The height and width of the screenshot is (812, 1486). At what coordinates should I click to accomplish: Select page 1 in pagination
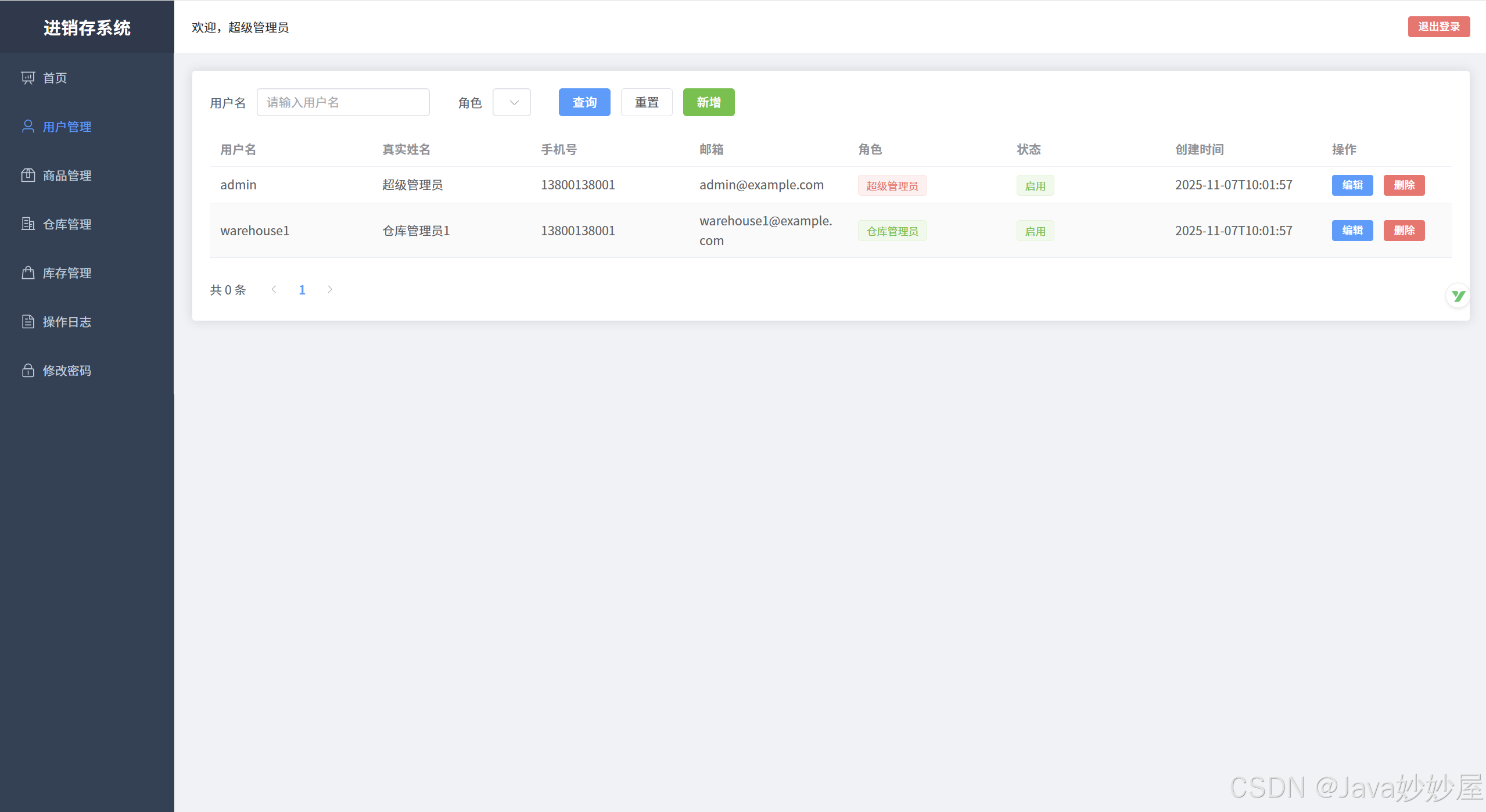click(302, 289)
